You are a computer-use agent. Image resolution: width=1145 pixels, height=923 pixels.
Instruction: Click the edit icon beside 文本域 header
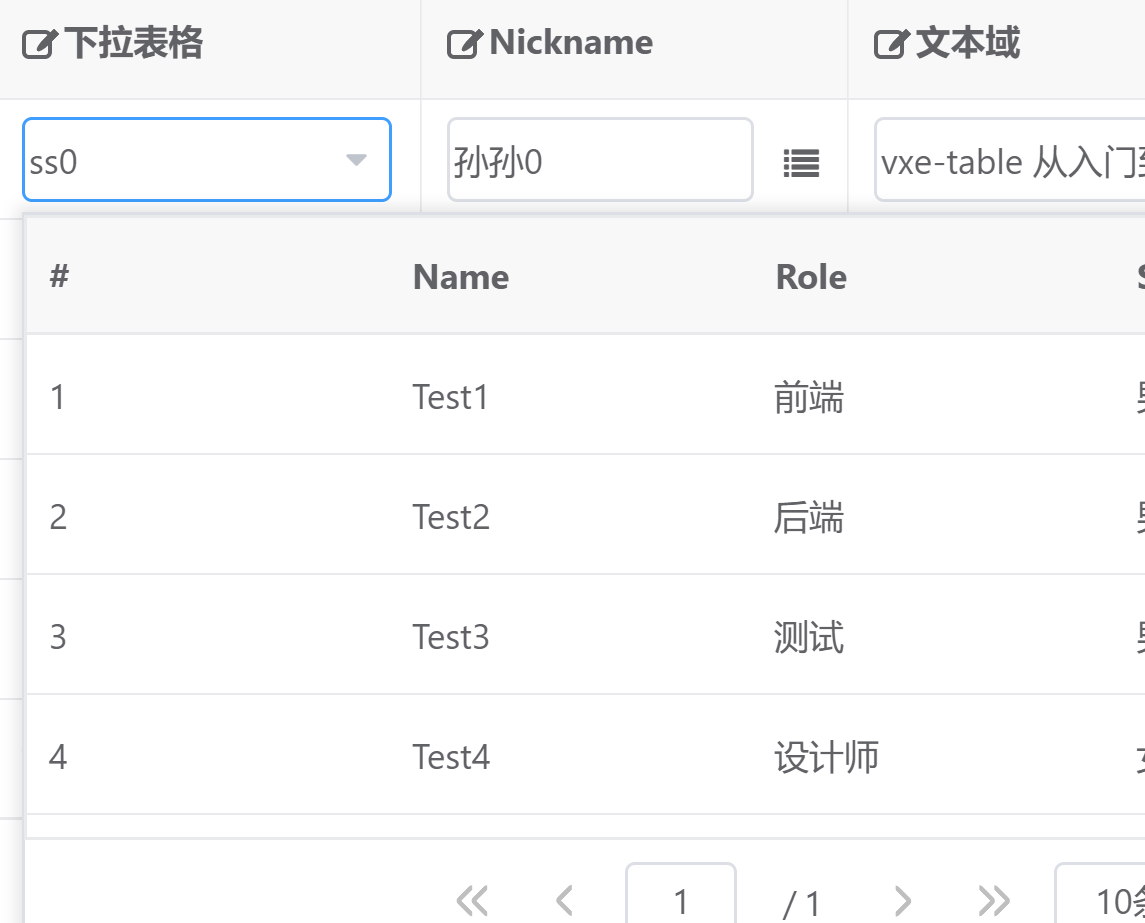(888, 42)
